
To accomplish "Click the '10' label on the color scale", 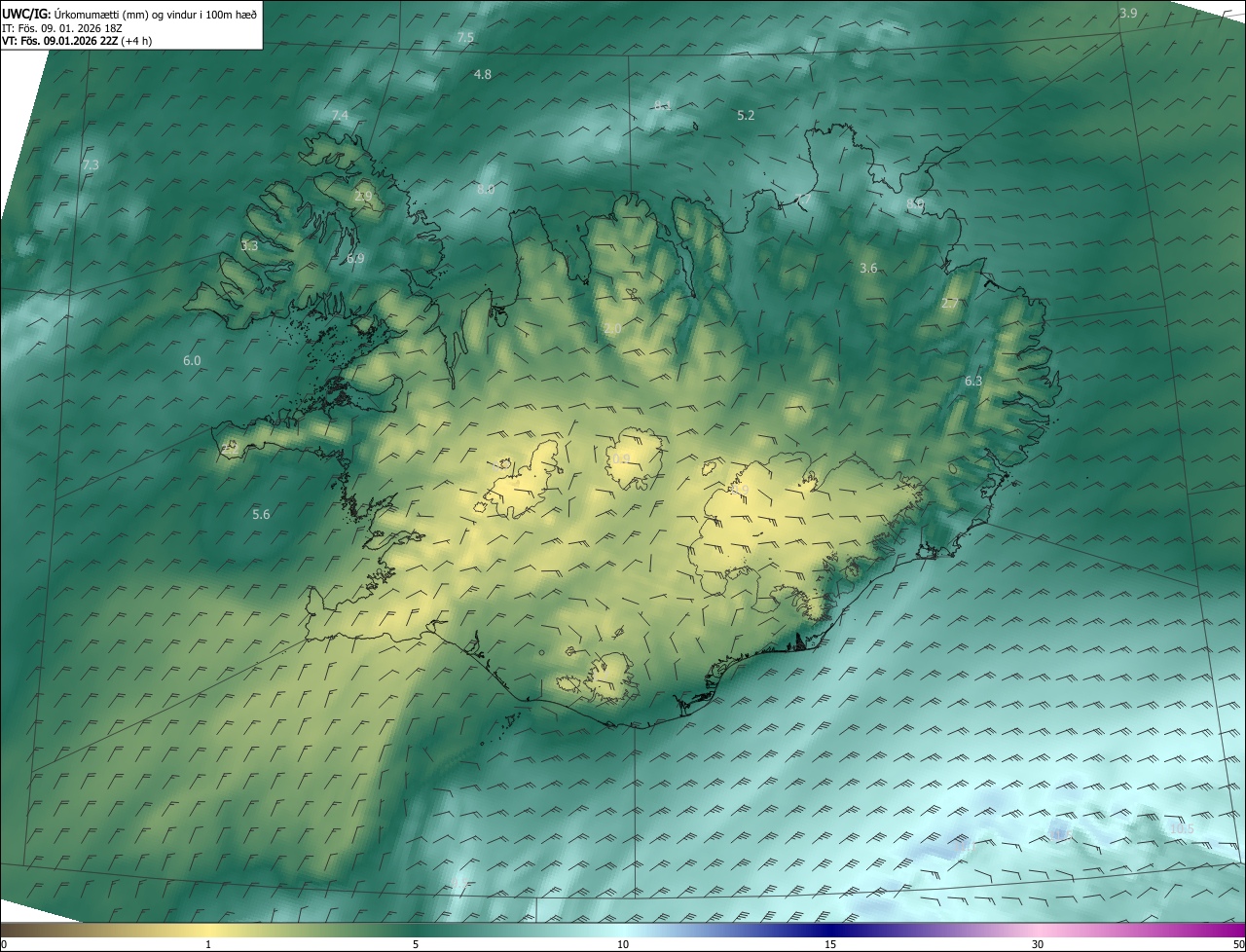I will (623, 944).
